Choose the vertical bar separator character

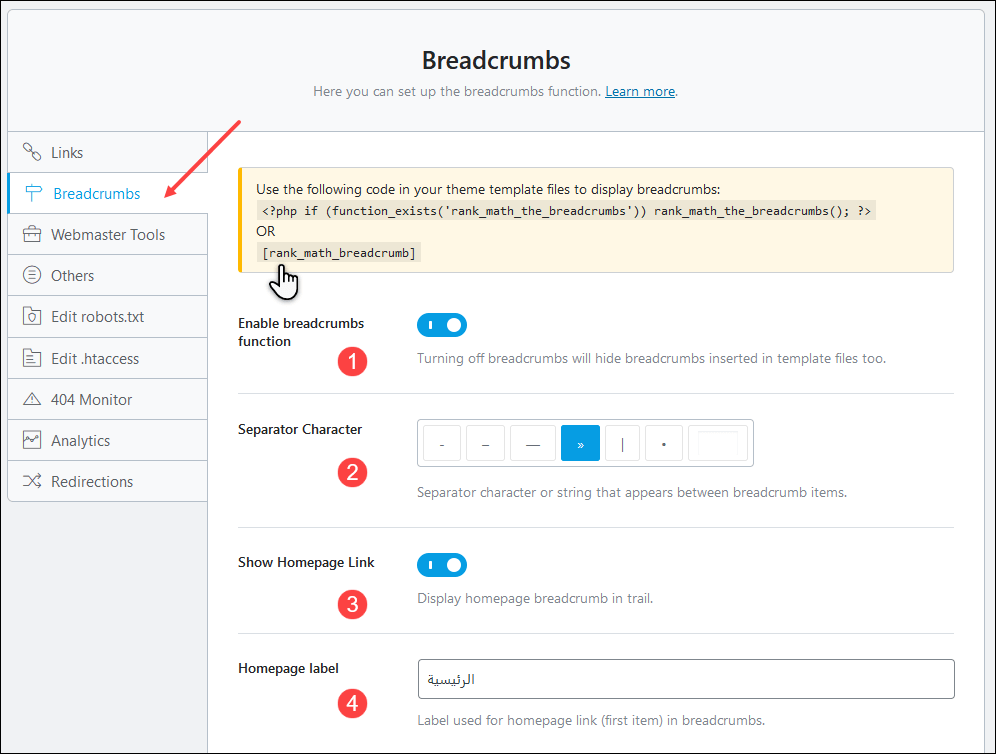622,443
